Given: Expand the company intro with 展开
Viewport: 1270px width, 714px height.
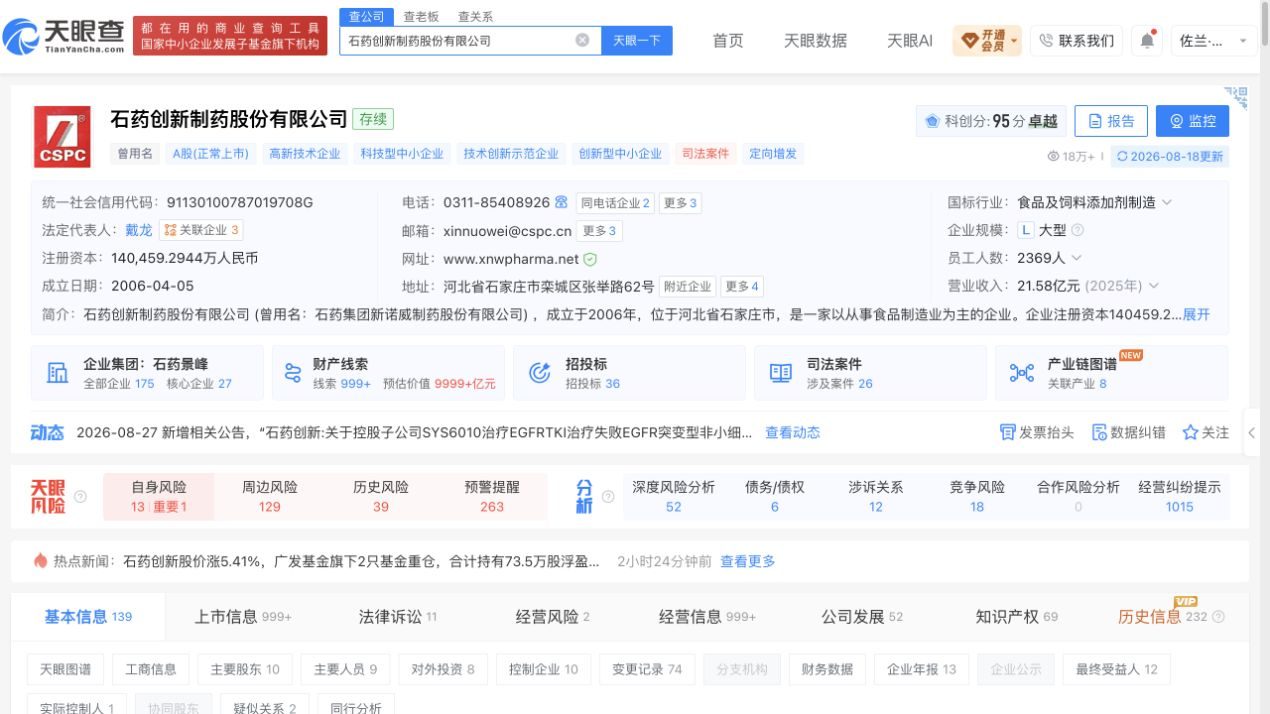Looking at the screenshot, I should (1196, 314).
